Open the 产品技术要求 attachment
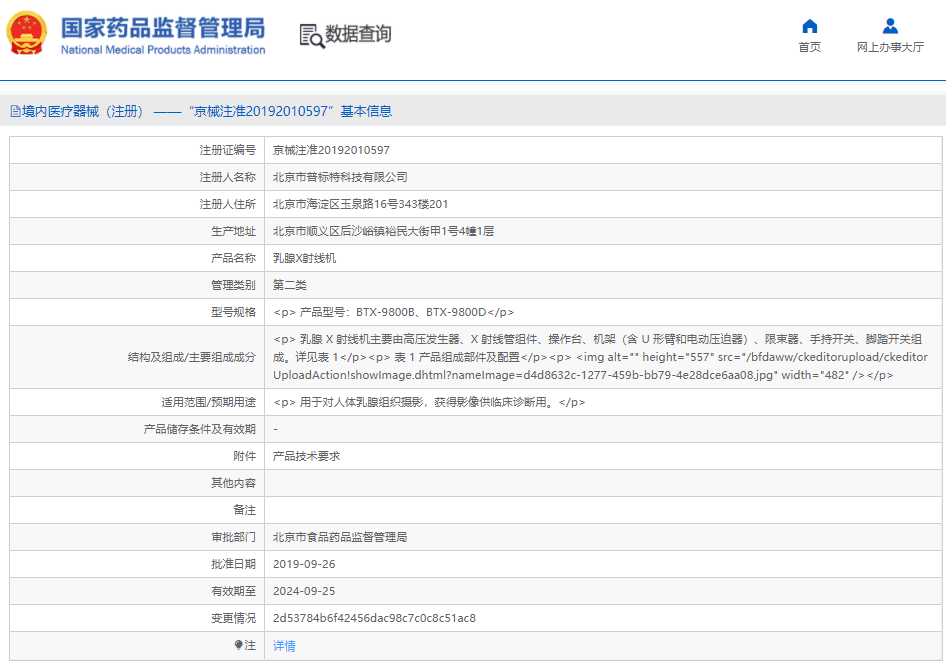Viewport: 946px width, 662px height. pyautogui.click(x=306, y=456)
